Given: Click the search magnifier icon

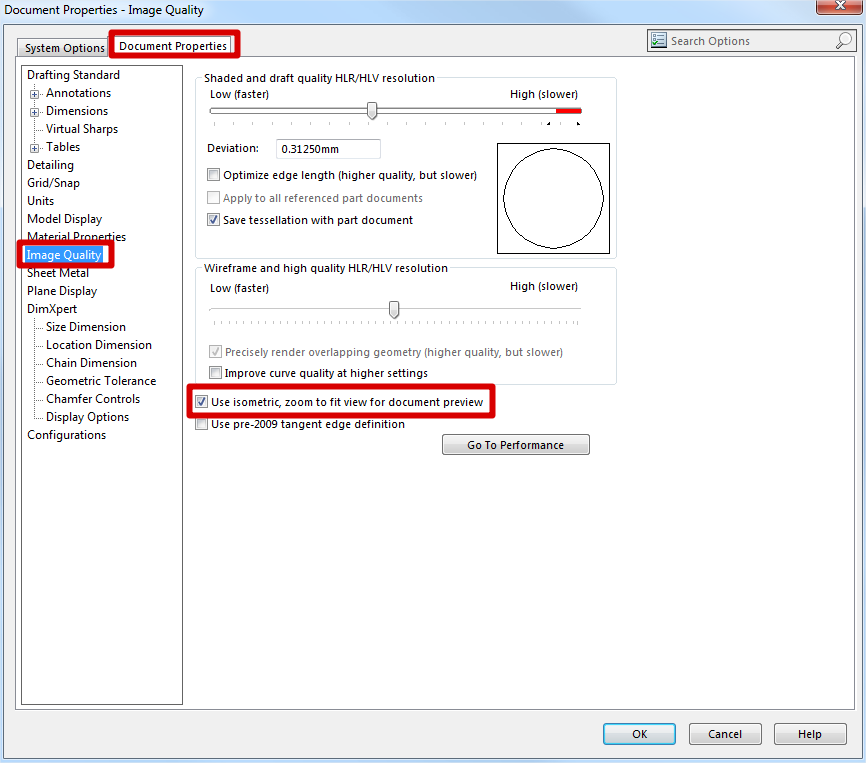Looking at the screenshot, I should click(843, 41).
